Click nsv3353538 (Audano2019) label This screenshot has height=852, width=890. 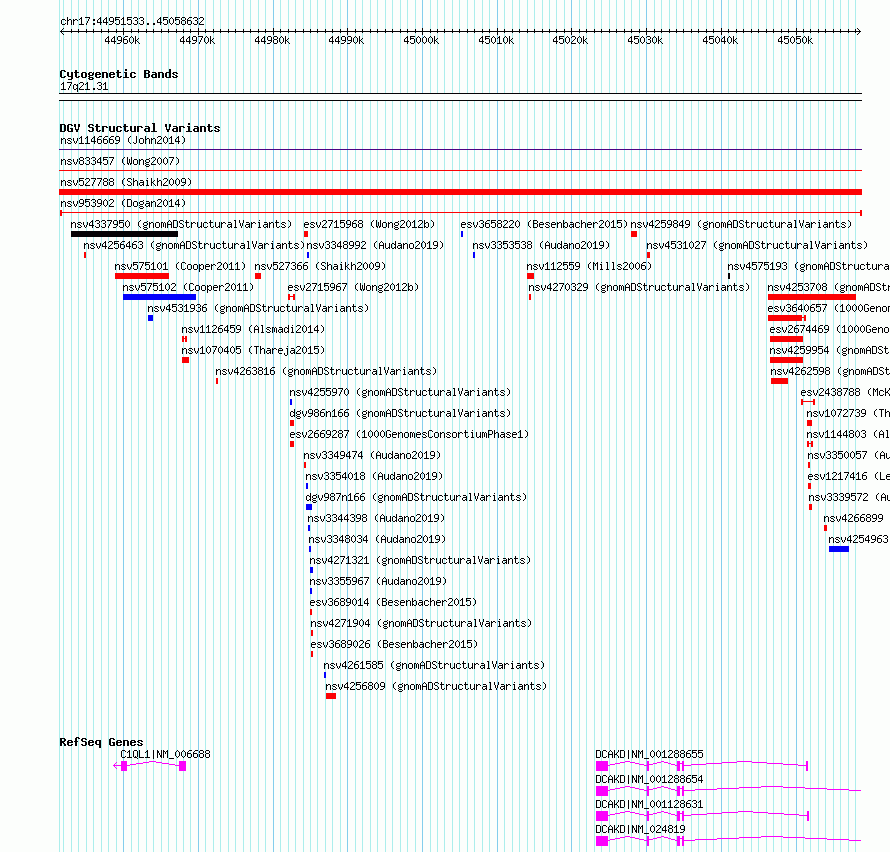(541, 245)
